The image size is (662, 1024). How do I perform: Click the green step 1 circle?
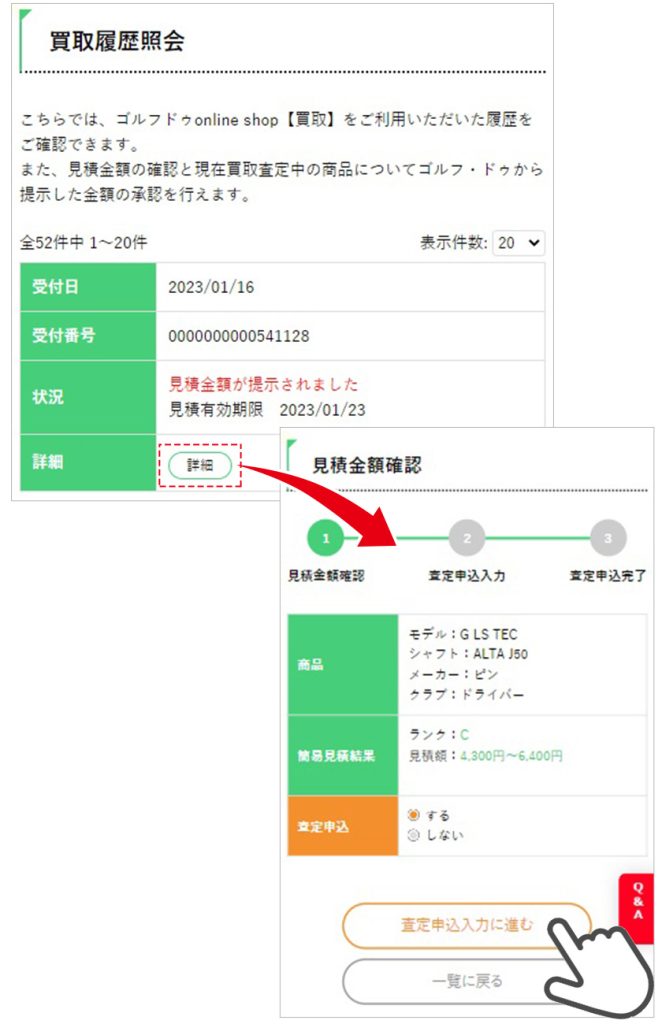point(325,539)
